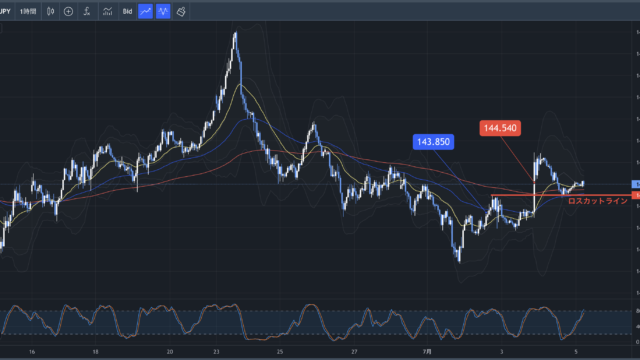This screenshot has height=360, width=640.
Task: Open the JPY currency pair selector
Action: pos(6,11)
